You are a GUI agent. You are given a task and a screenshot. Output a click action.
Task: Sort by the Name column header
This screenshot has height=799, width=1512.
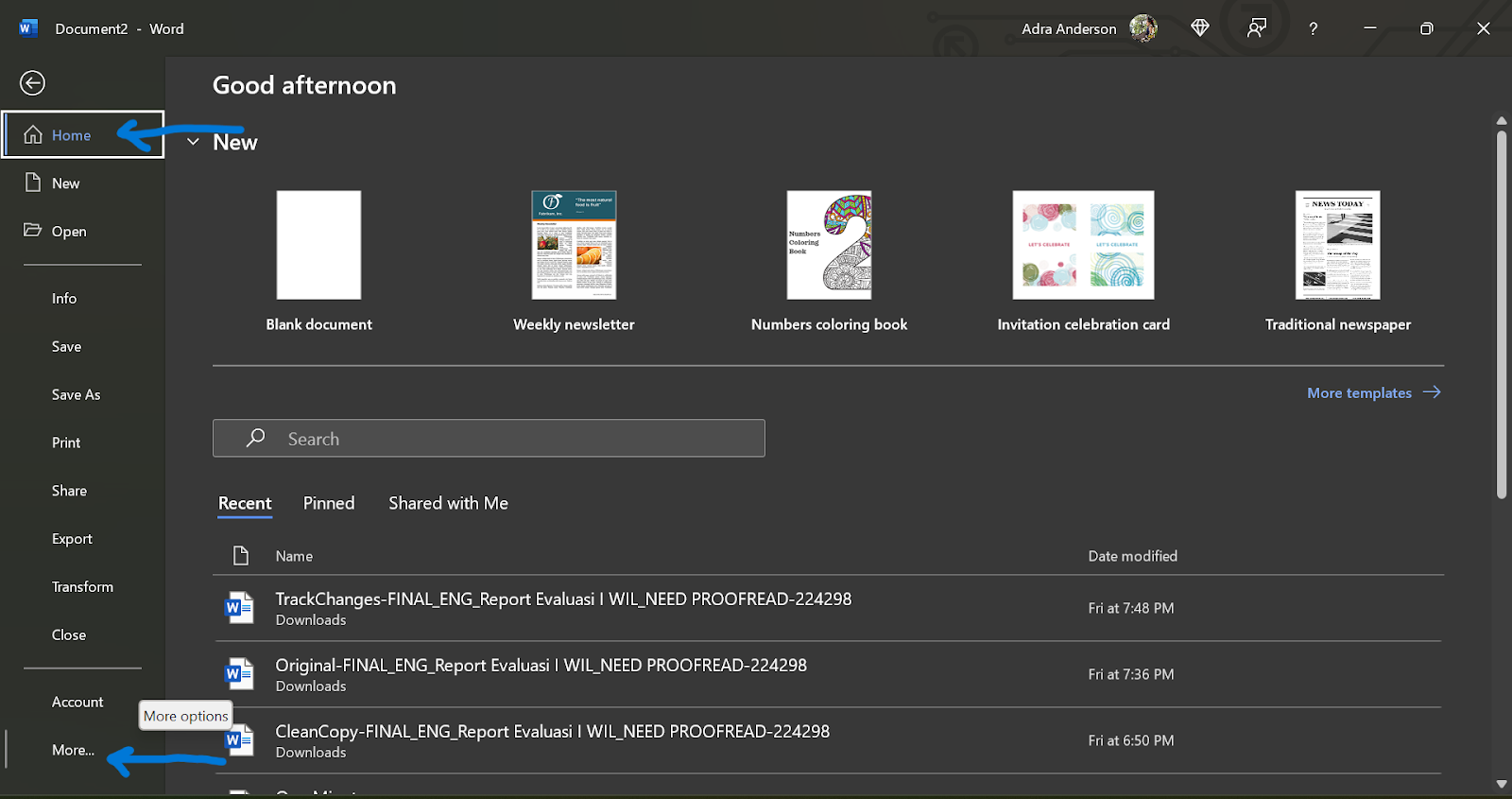(294, 556)
